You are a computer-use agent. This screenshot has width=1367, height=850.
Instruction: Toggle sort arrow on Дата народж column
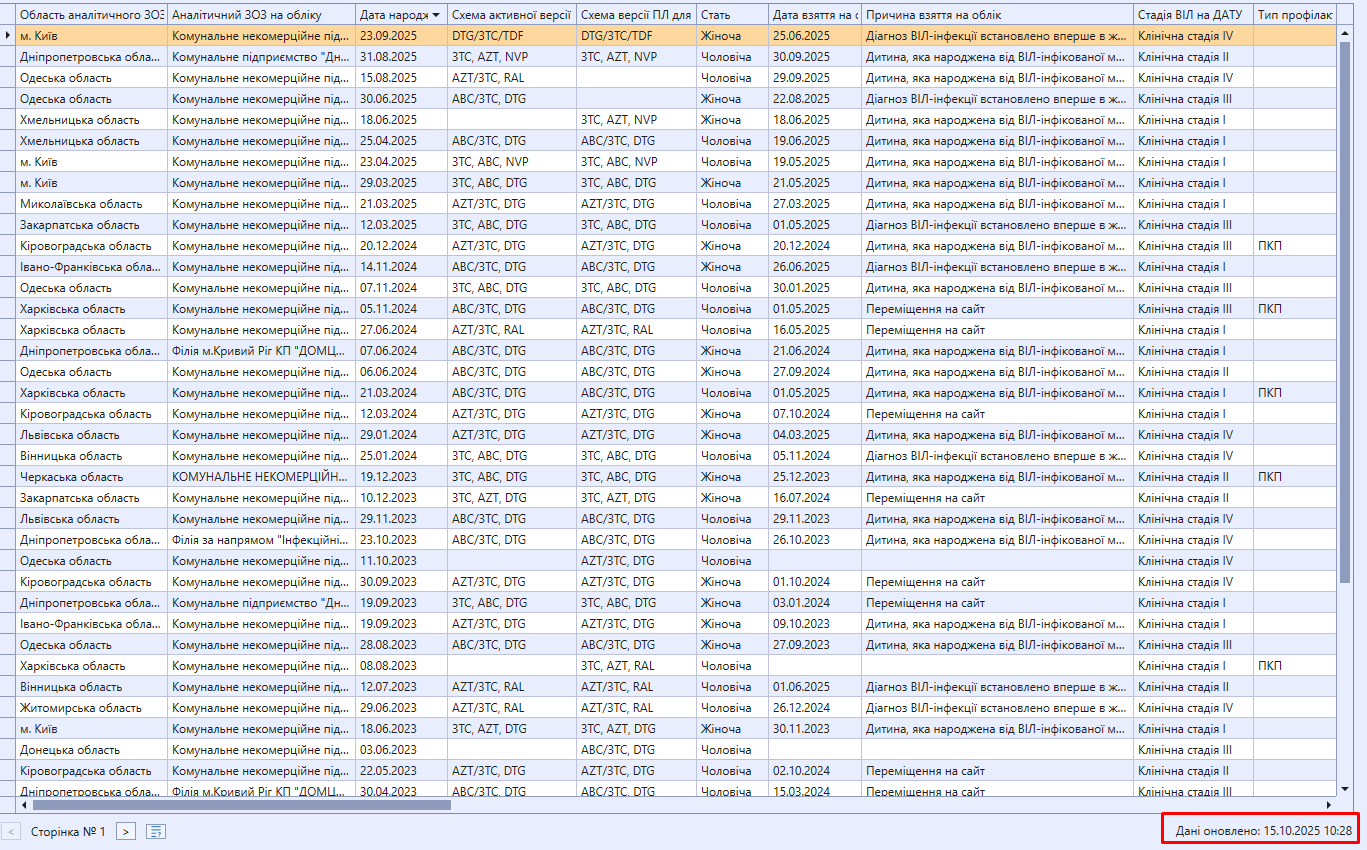click(x=436, y=15)
